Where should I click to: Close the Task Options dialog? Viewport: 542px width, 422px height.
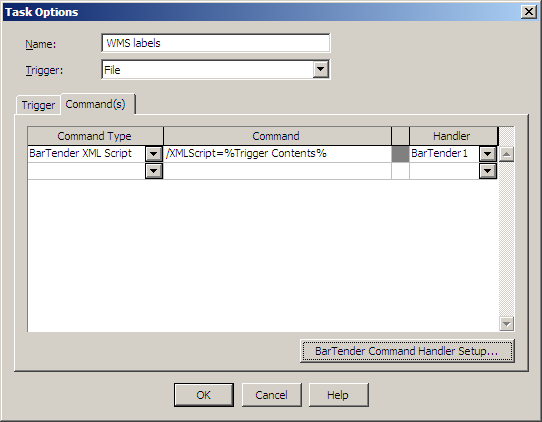pyautogui.click(x=529, y=12)
